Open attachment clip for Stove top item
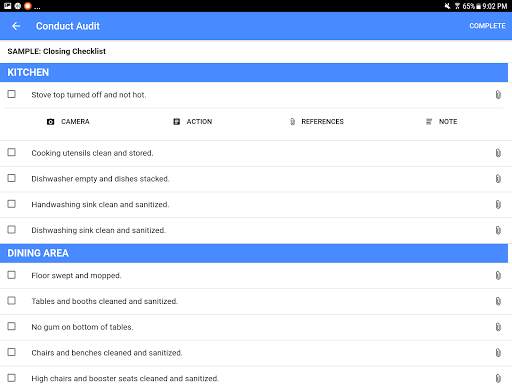The image size is (512, 384). [x=498, y=95]
